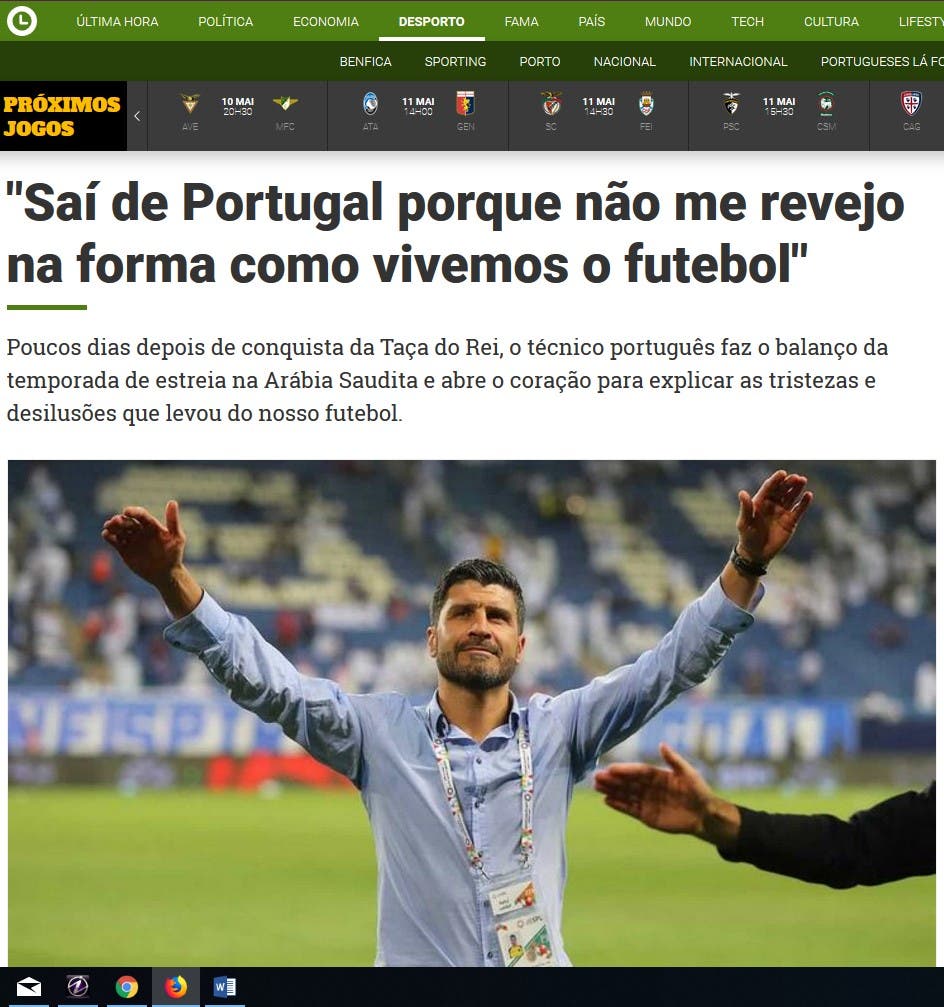Open the Economia section

326,21
